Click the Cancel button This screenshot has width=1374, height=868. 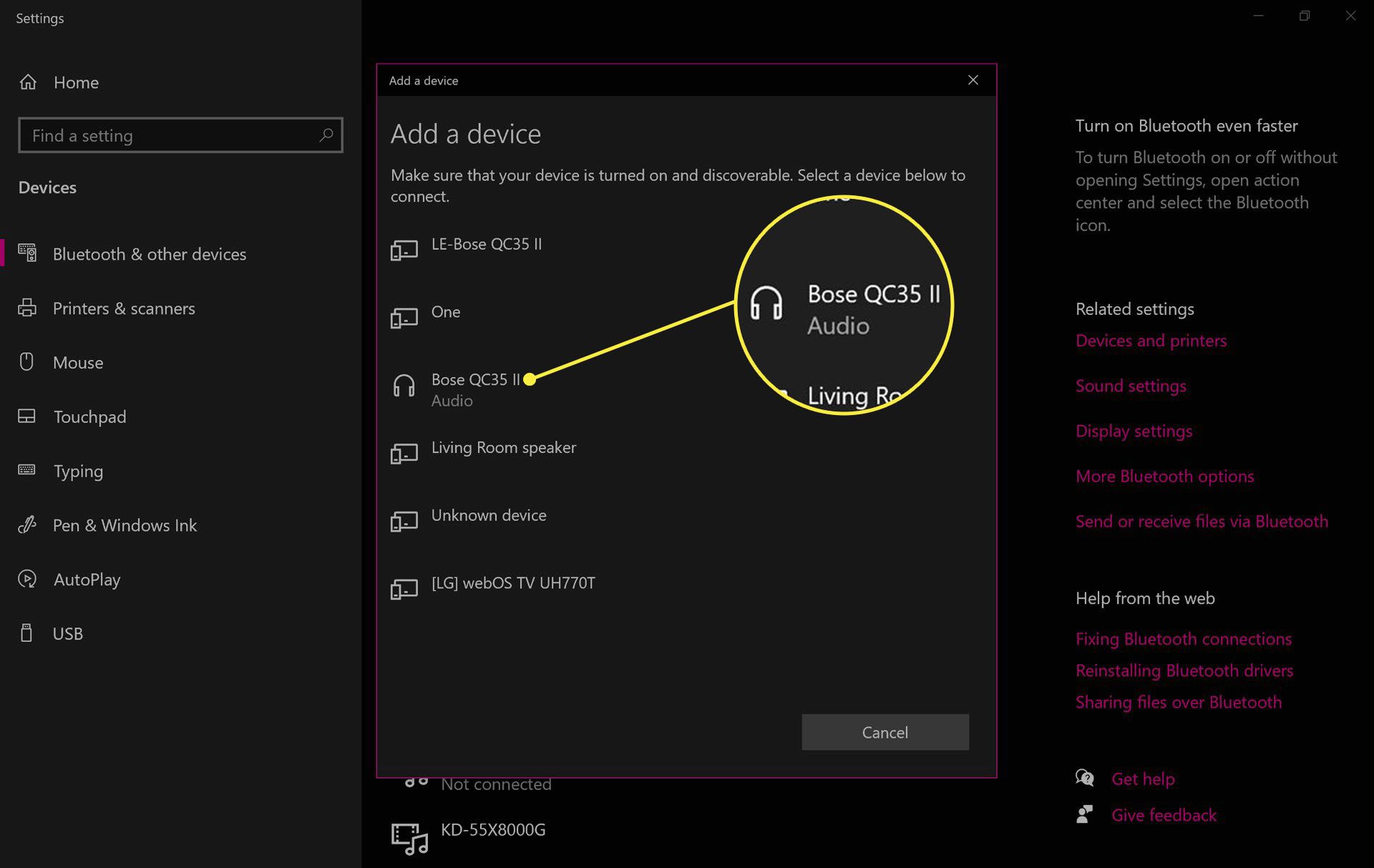pyautogui.click(x=885, y=731)
